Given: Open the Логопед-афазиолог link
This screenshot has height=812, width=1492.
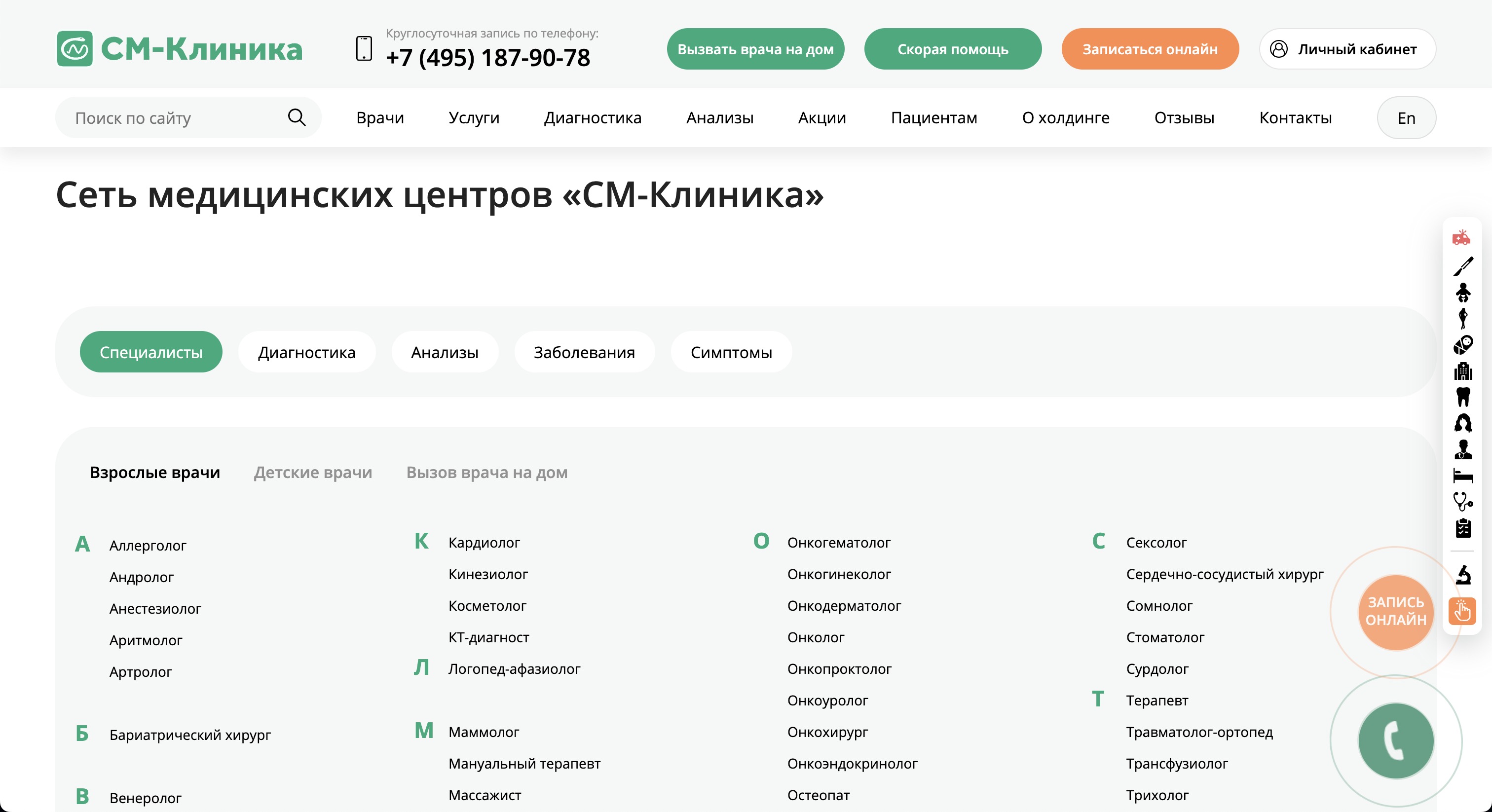Looking at the screenshot, I should click(514, 669).
